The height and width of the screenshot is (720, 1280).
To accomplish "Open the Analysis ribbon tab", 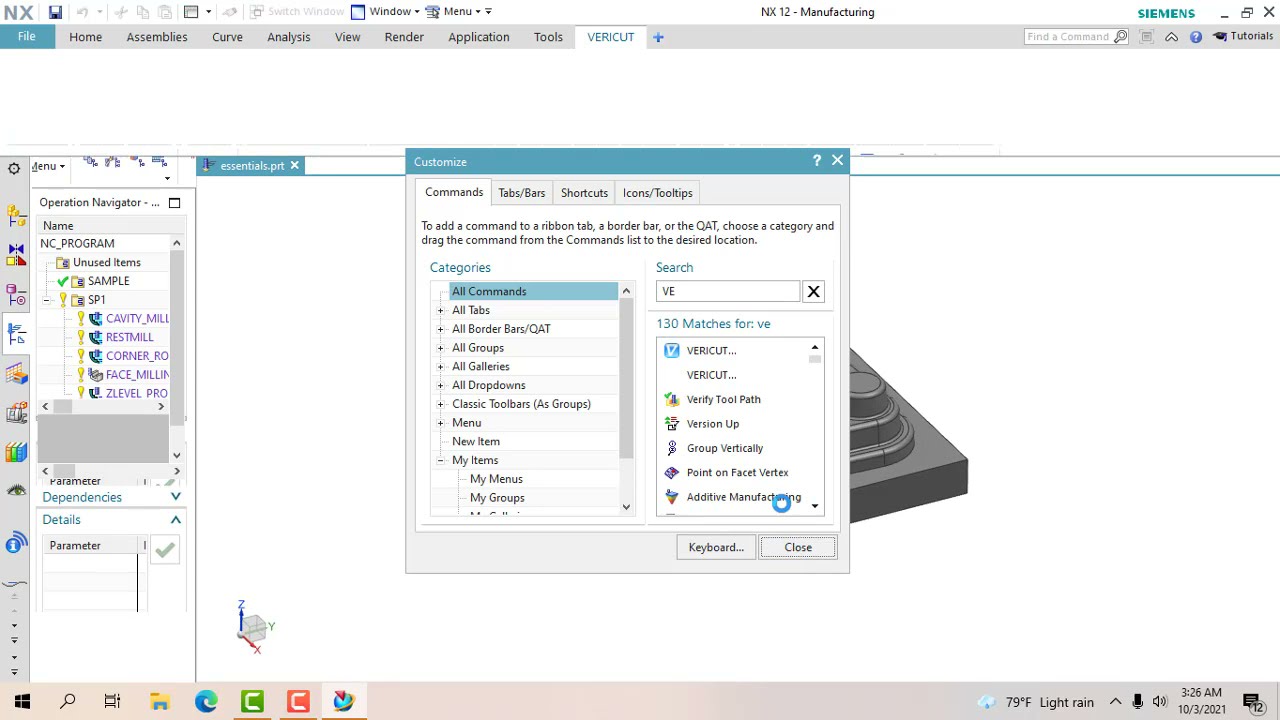I will (x=289, y=37).
